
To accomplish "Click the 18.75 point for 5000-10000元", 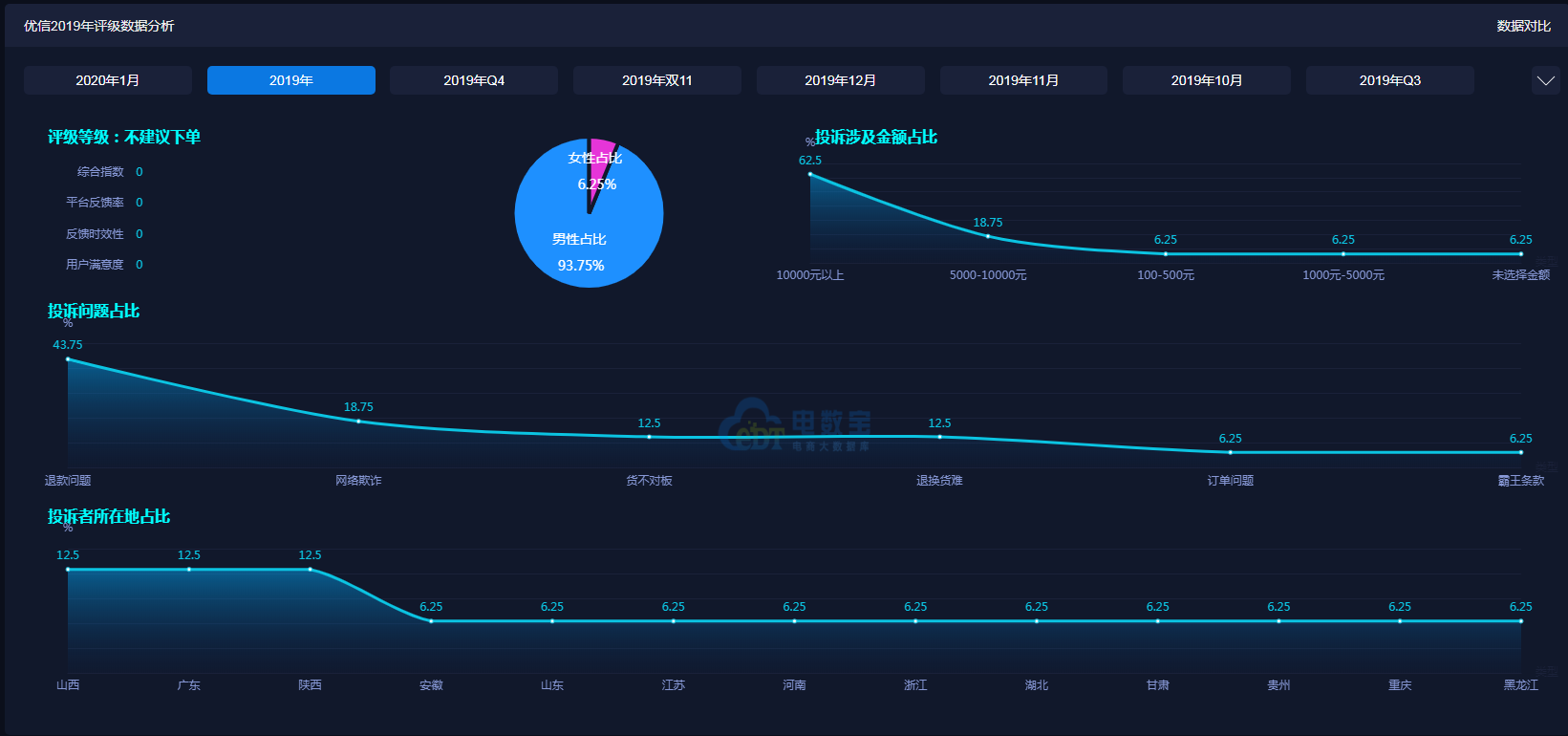I will [x=988, y=236].
